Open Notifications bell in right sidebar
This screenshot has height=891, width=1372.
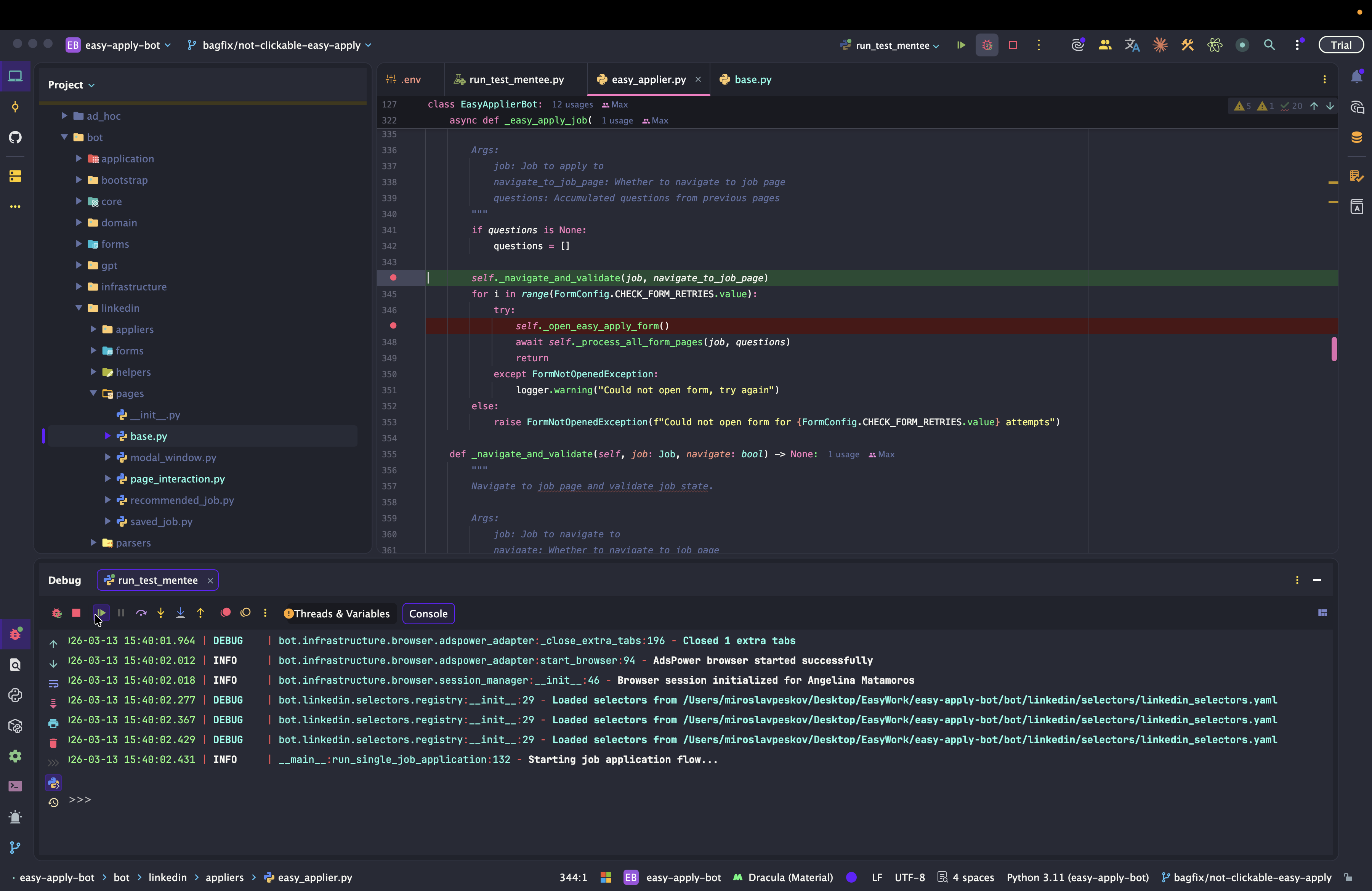point(1356,77)
